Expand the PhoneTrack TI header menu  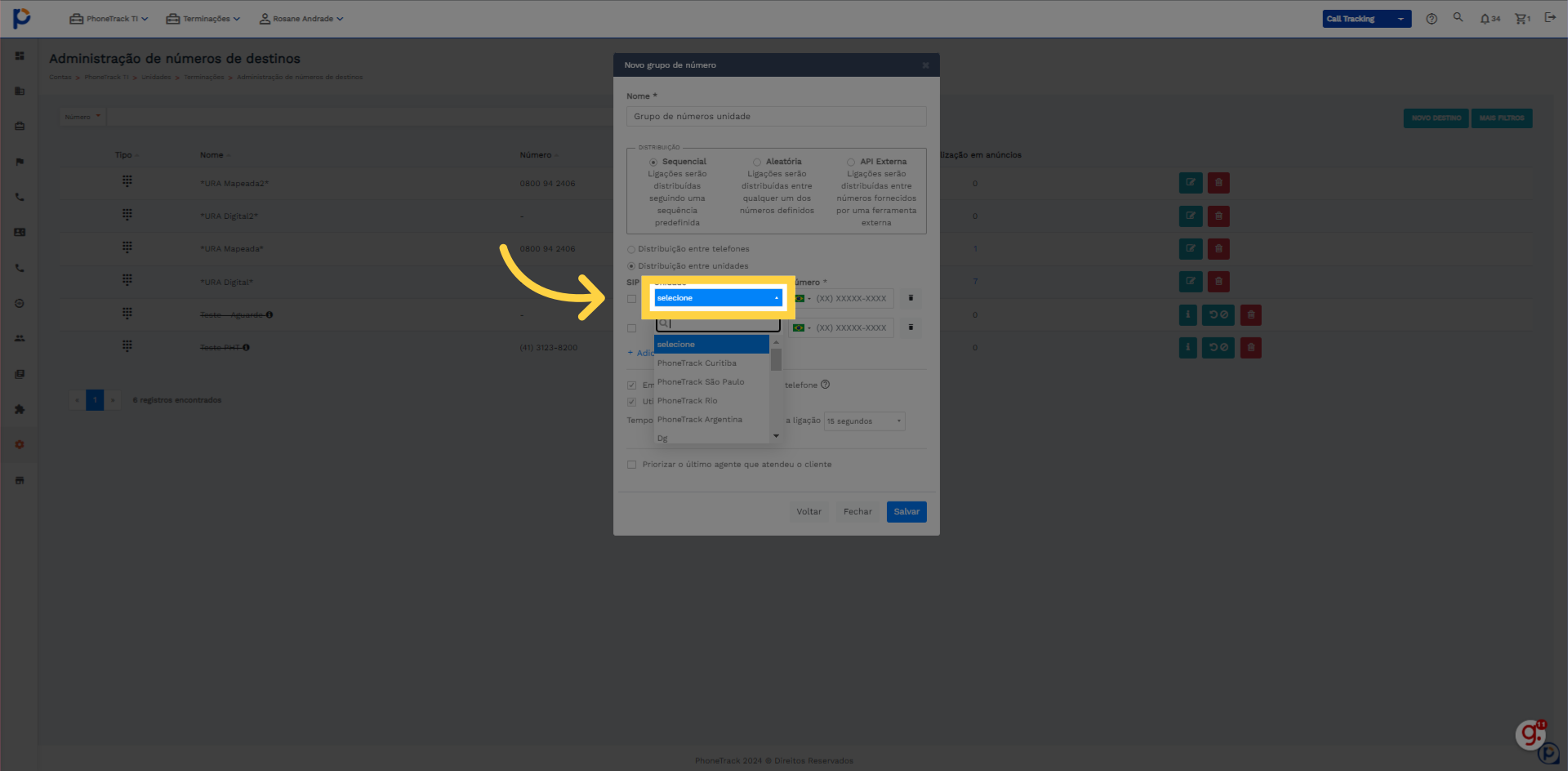click(109, 19)
